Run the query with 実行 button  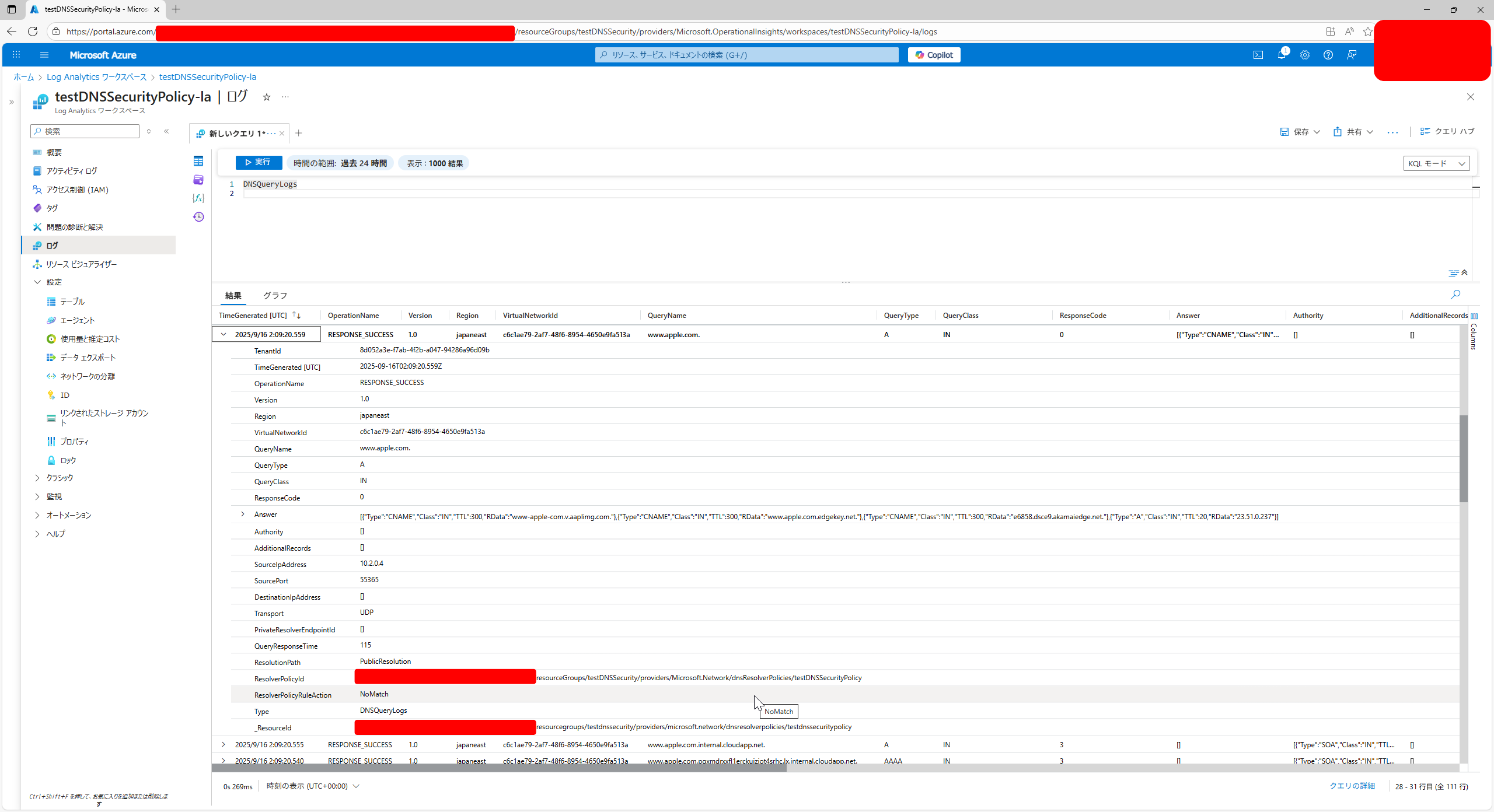pos(259,163)
